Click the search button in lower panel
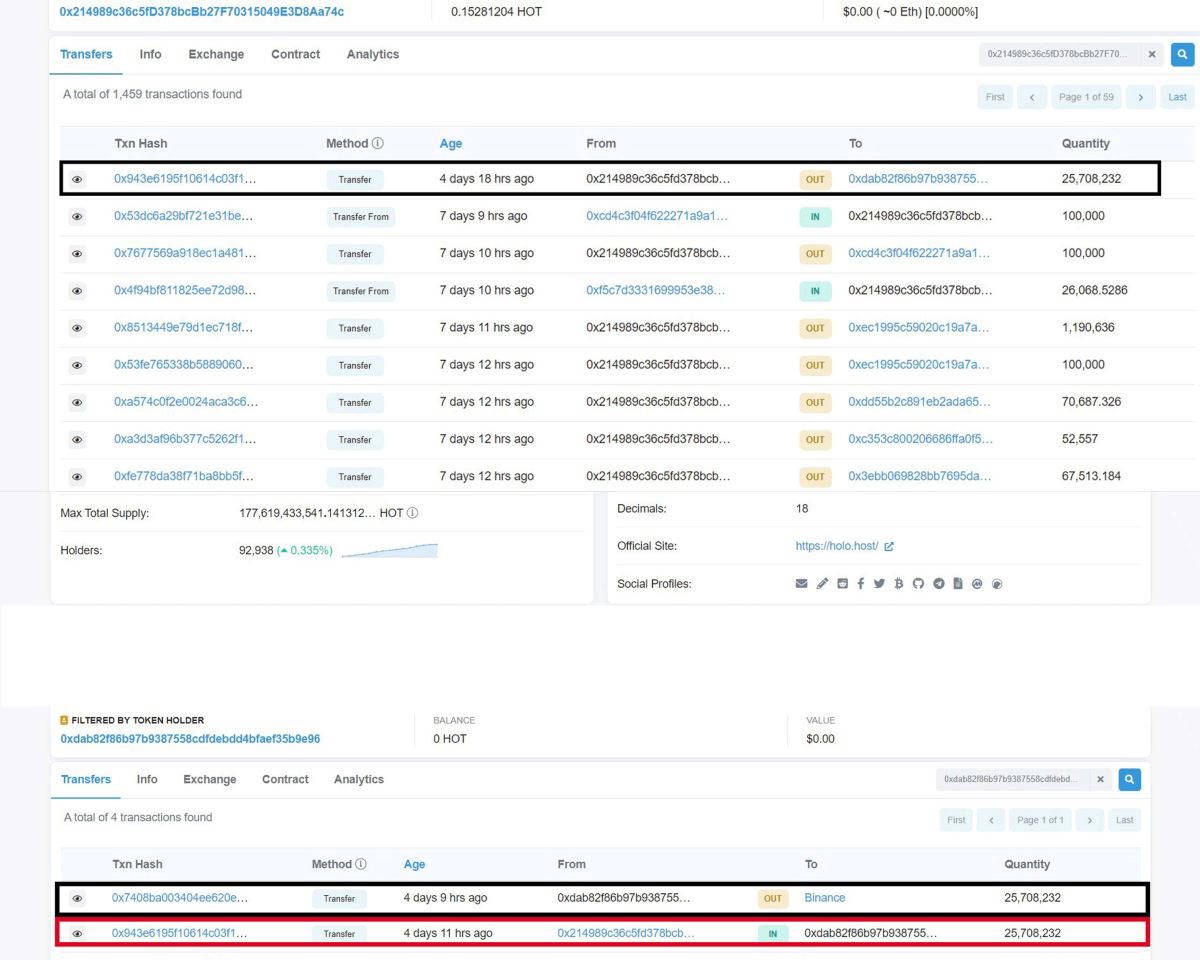Viewport: 1200px width, 960px height. [x=1129, y=780]
